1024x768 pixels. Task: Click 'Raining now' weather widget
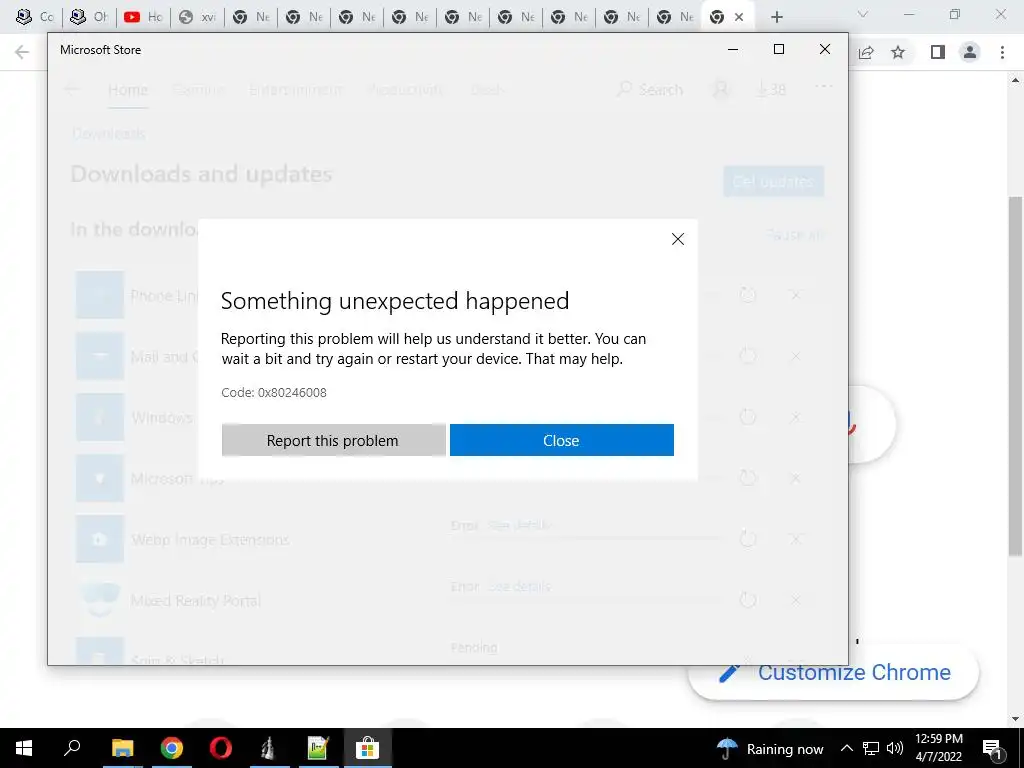click(771, 748)
